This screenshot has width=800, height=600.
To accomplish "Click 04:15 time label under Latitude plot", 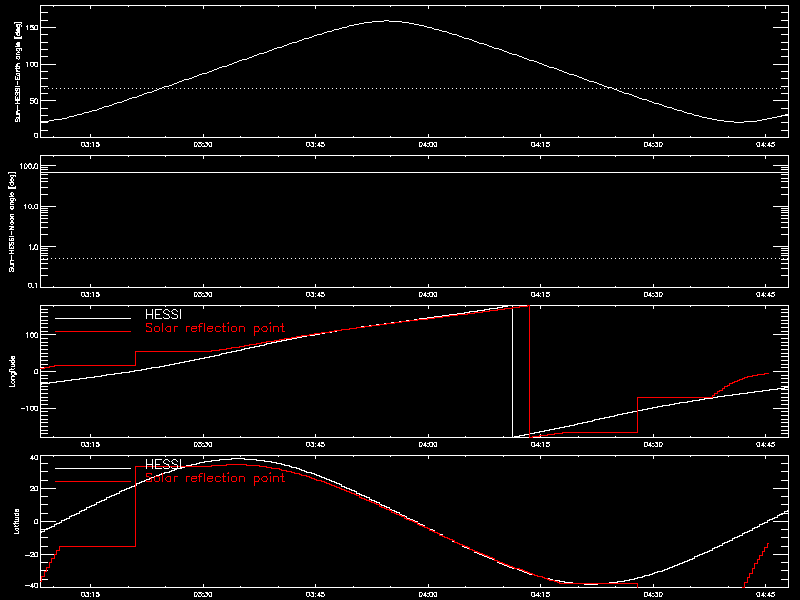I will (540, 595).
